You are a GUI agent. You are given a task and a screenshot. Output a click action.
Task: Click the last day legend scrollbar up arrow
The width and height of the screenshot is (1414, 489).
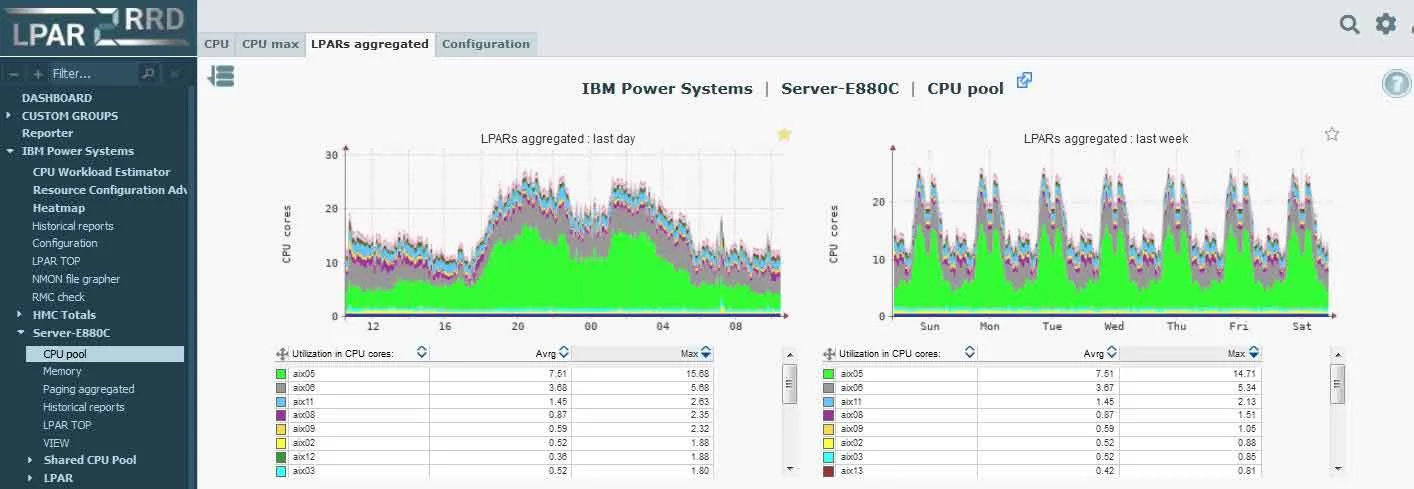(x=789, y=354)
